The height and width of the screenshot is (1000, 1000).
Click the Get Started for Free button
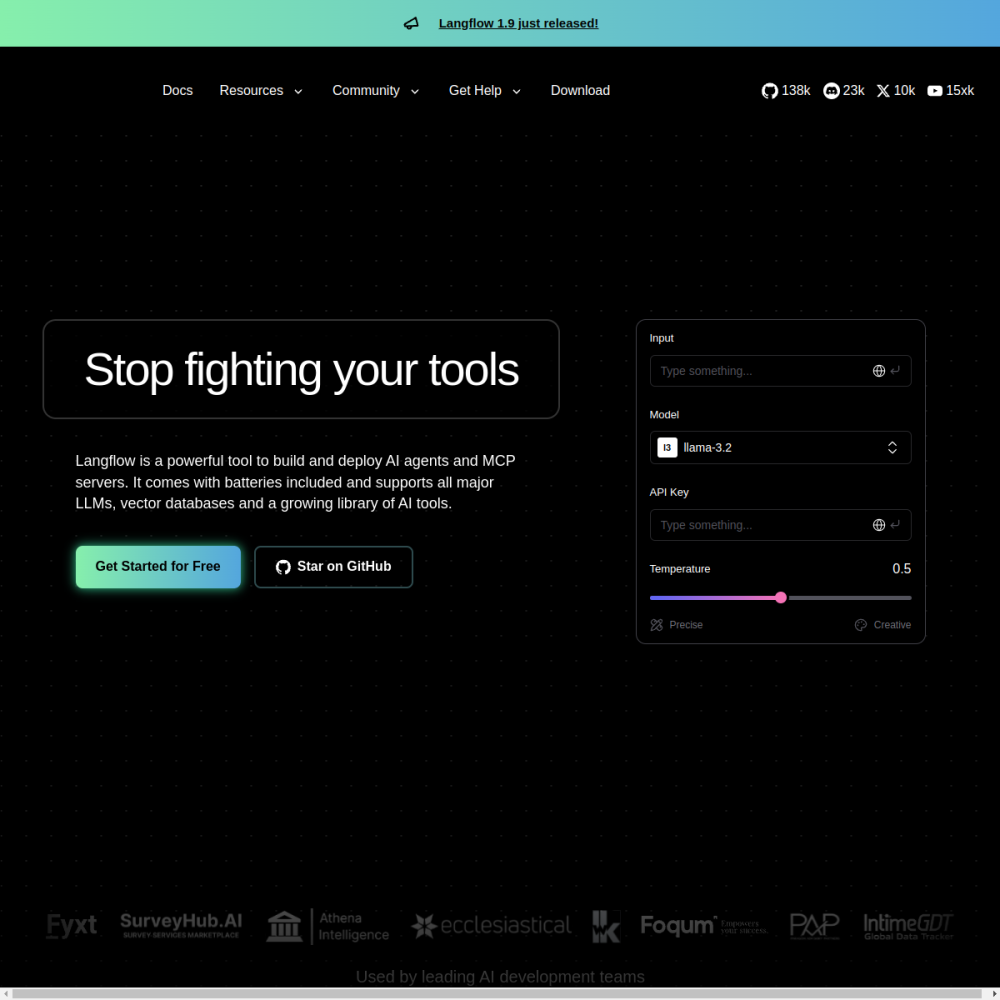tap(158, 566)
